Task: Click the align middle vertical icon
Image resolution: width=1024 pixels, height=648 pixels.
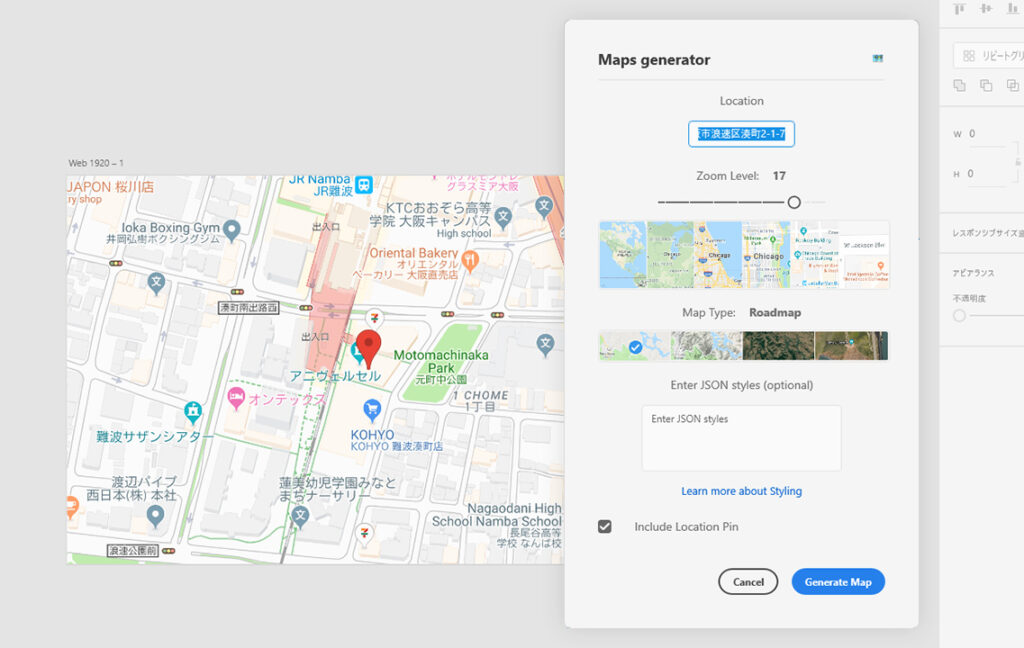Action: [985, 8]
